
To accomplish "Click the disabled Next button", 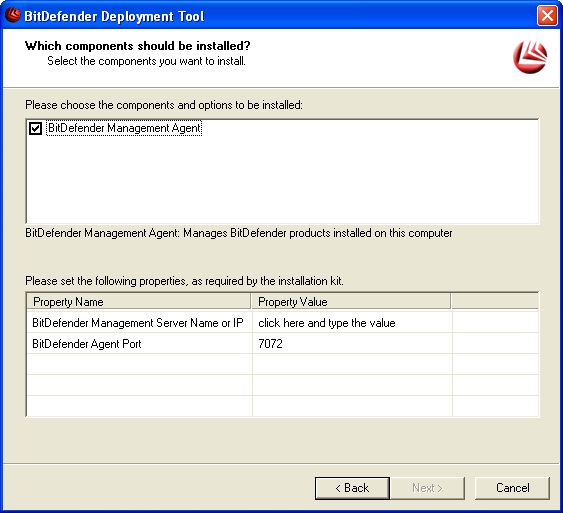I will (427, 488).
